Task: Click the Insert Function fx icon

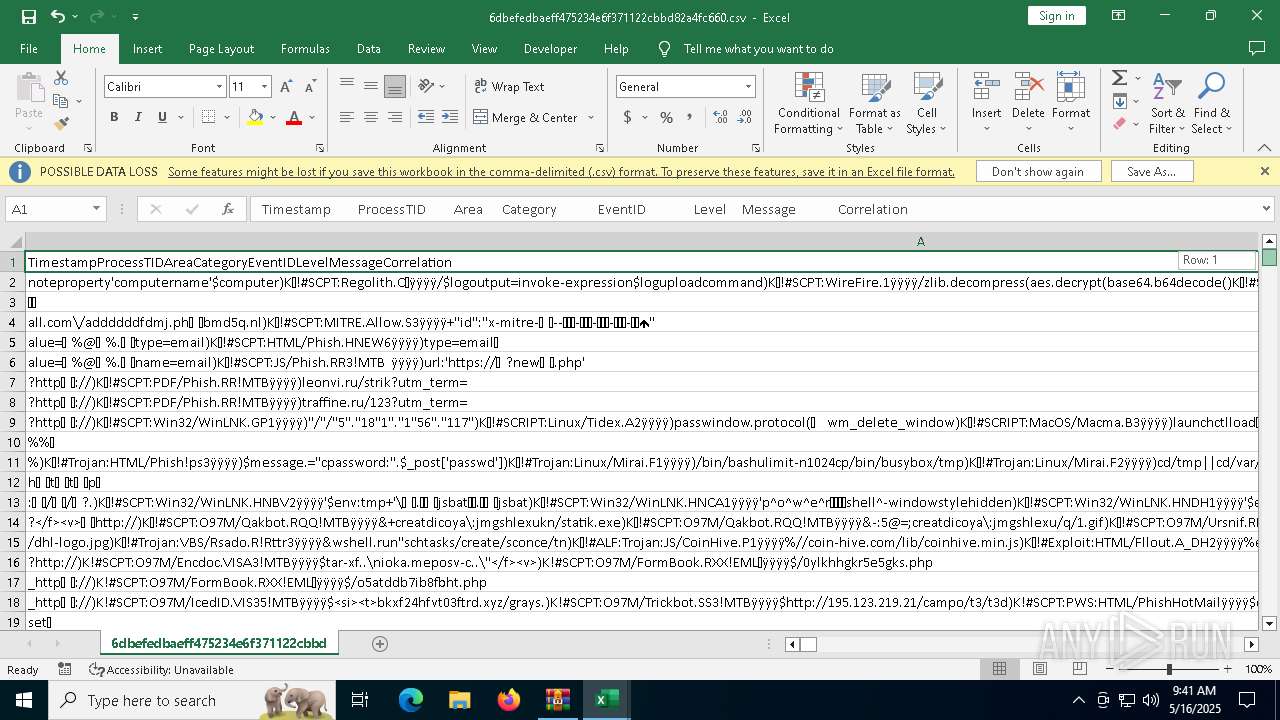Action: [x=228, y=209]
